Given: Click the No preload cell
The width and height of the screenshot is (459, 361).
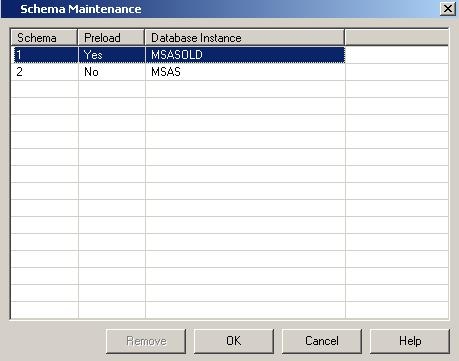Looking at the screenshot, I should point(112,72).
